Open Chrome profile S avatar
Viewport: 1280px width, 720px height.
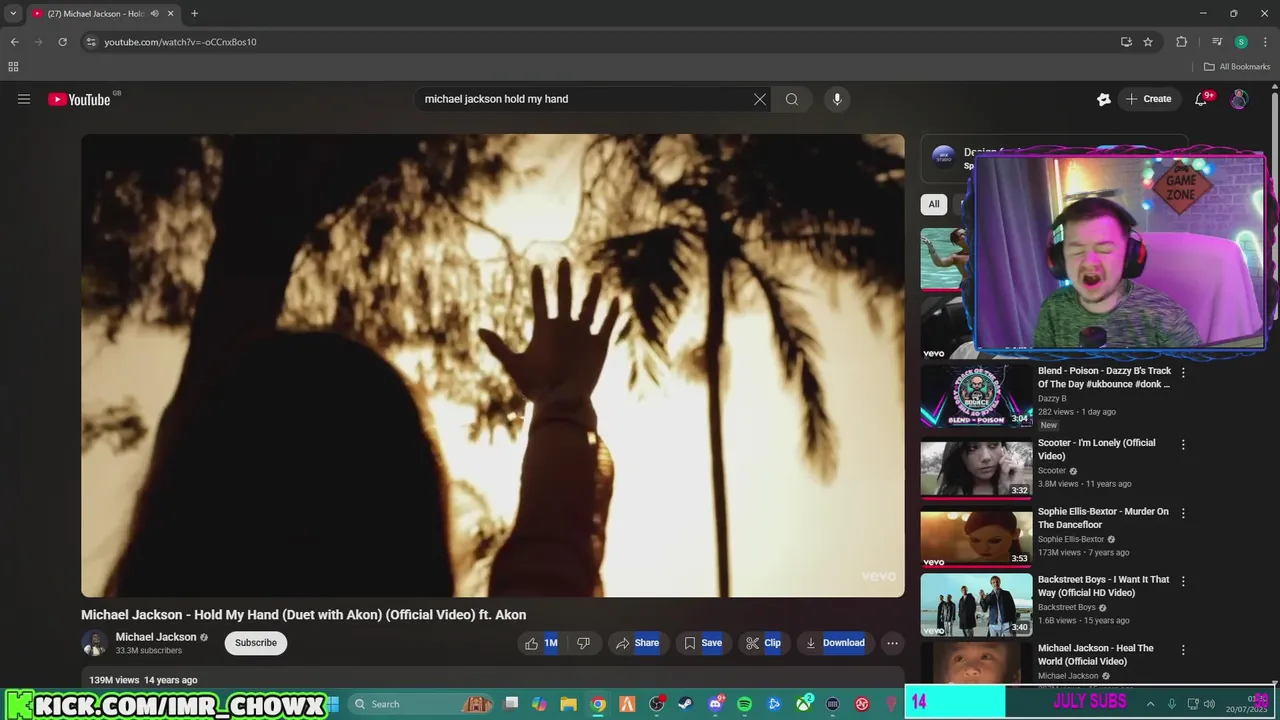1241,42
